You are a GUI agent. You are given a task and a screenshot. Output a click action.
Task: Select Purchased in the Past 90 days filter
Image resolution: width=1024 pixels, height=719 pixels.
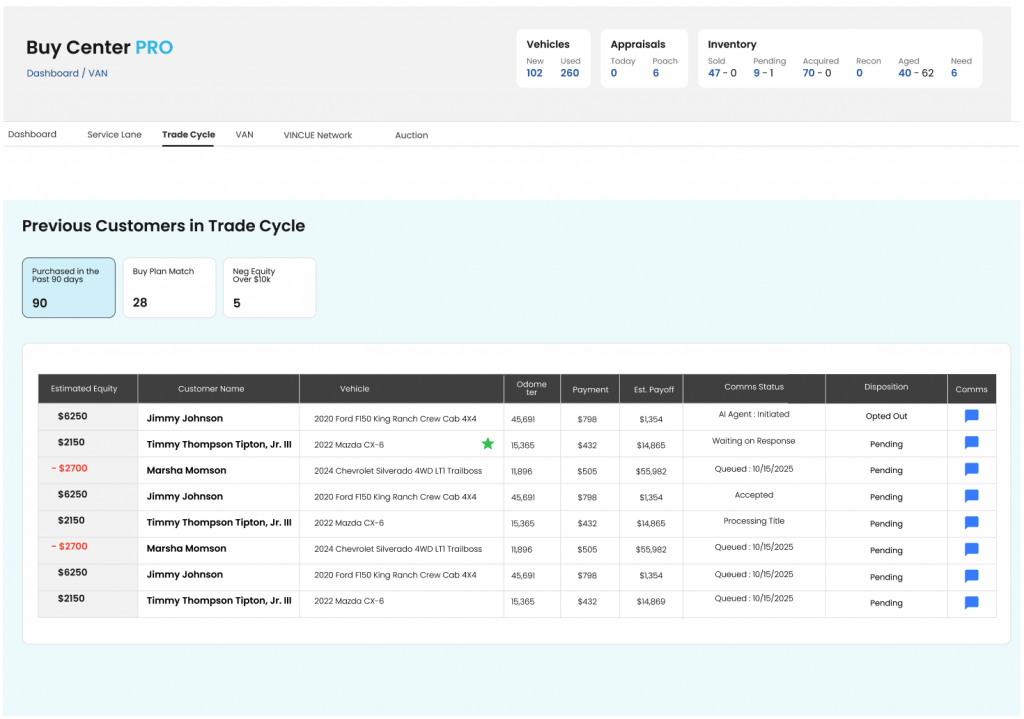pyautogui.click(x=69, y=287)
